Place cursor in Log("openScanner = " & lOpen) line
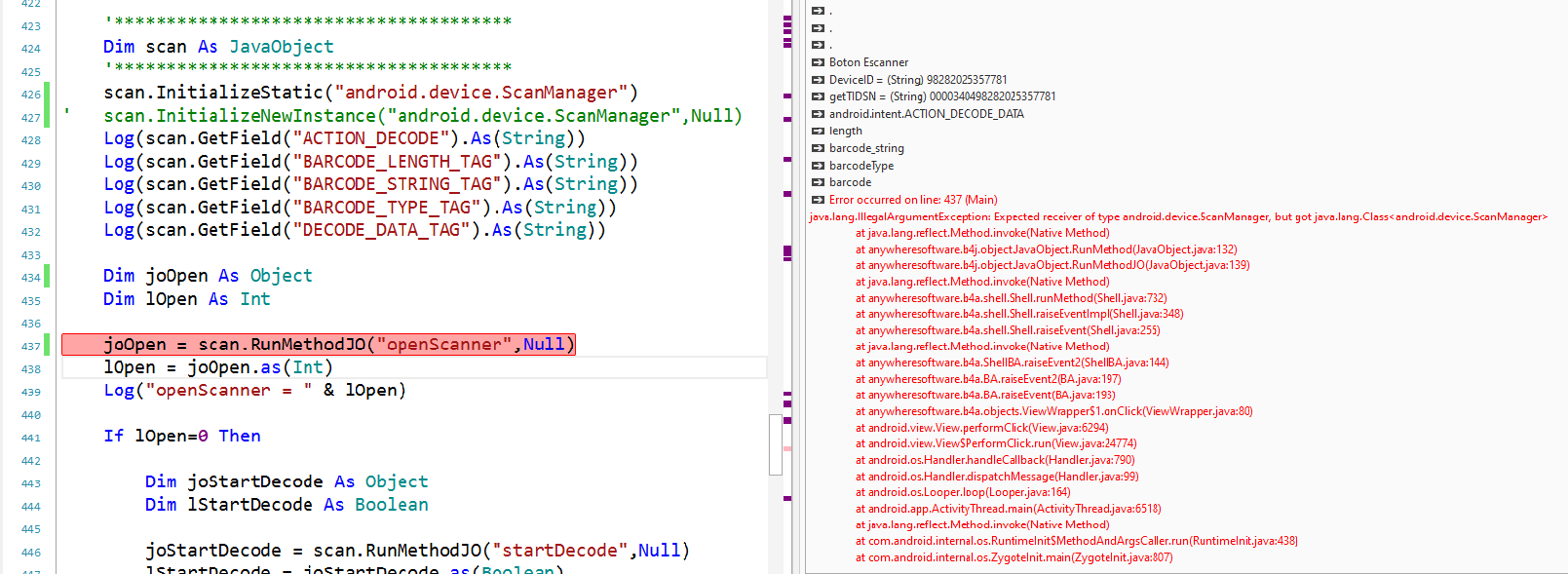 254,391
